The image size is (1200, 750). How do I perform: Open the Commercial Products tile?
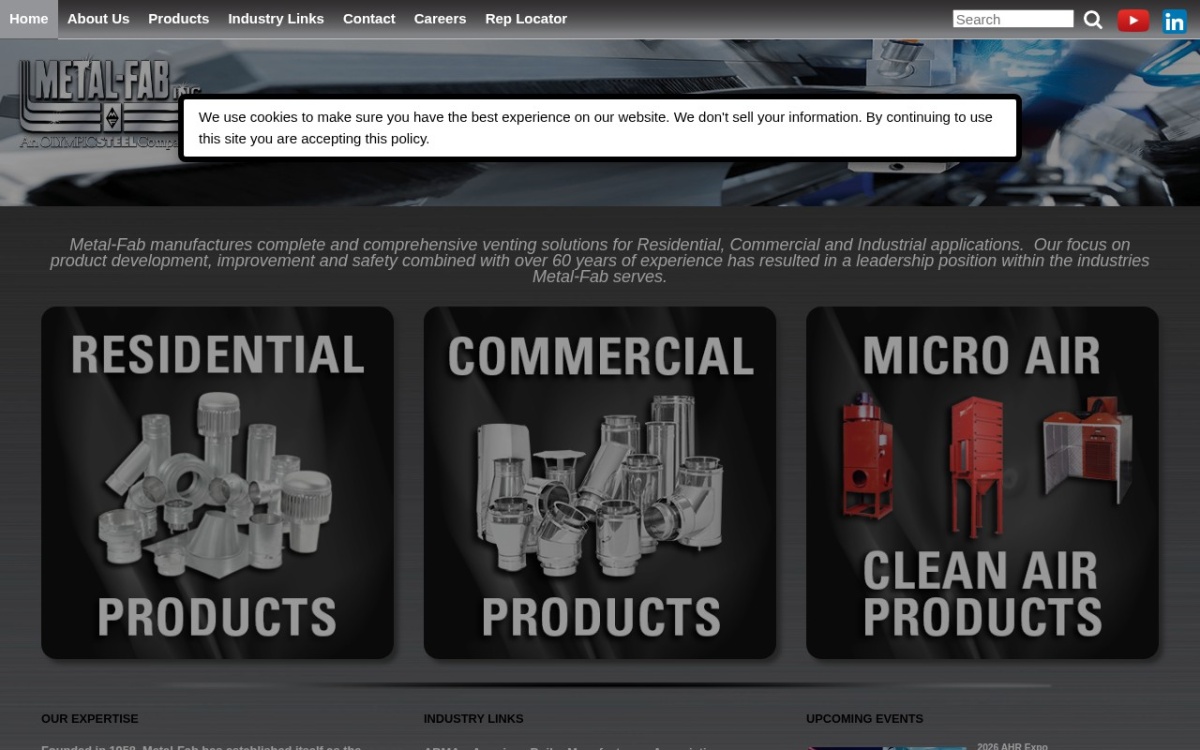(600, 482)
